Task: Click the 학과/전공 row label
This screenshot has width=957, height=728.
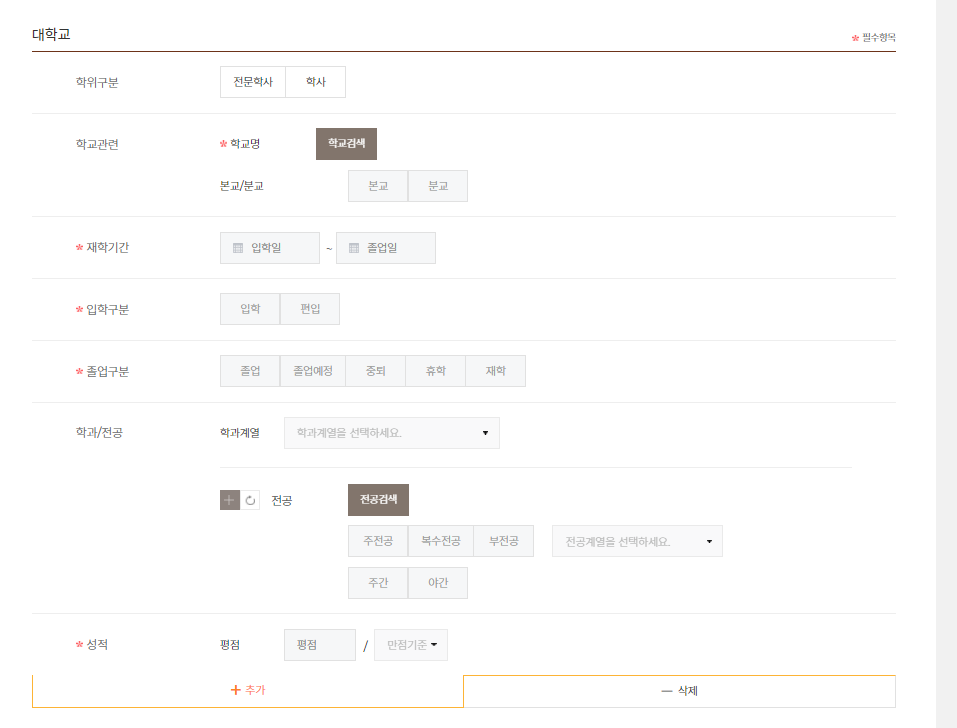Action: pos(99,433)
